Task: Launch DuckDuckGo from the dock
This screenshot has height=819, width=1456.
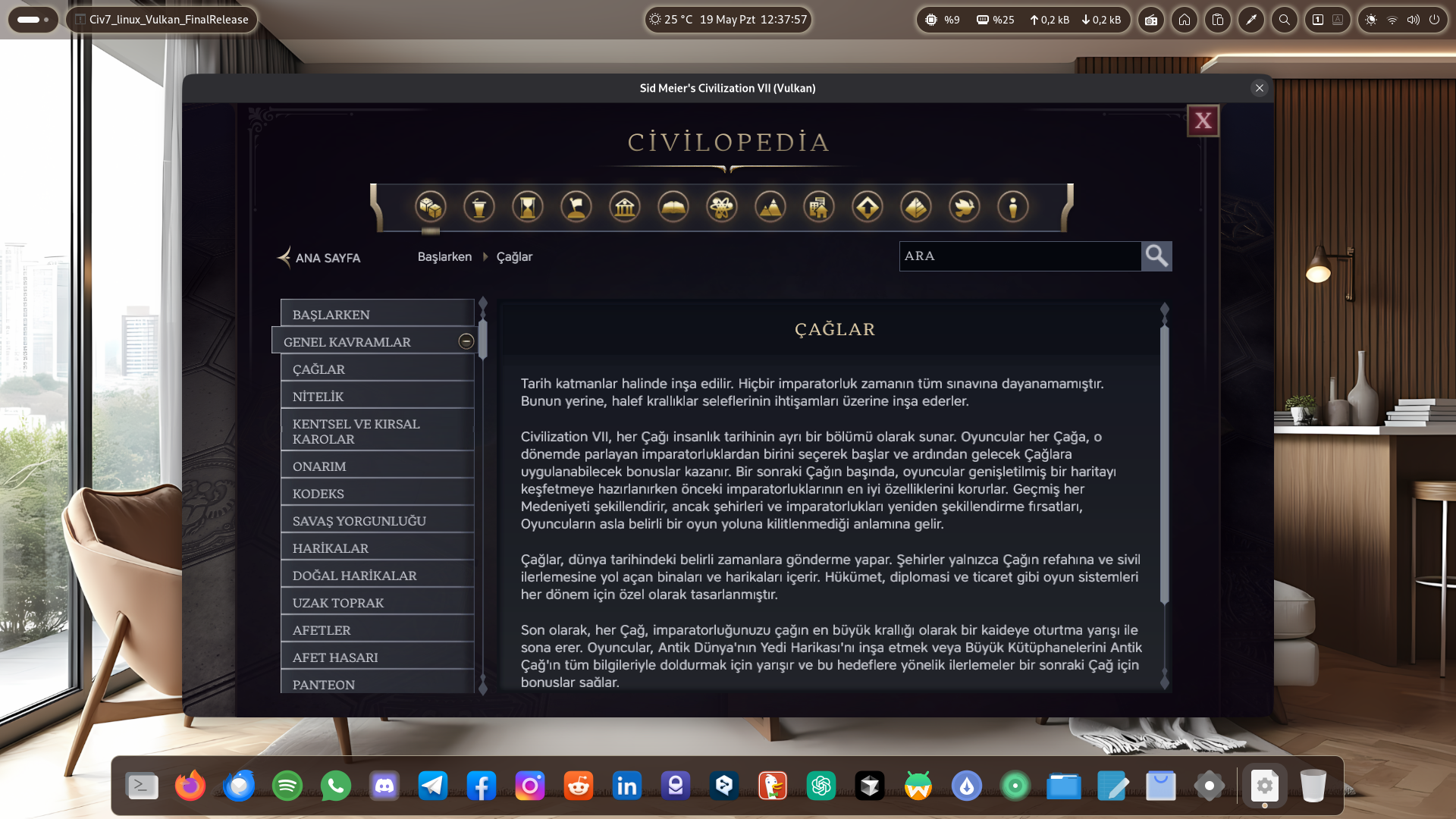Action: tap(773, 786)
